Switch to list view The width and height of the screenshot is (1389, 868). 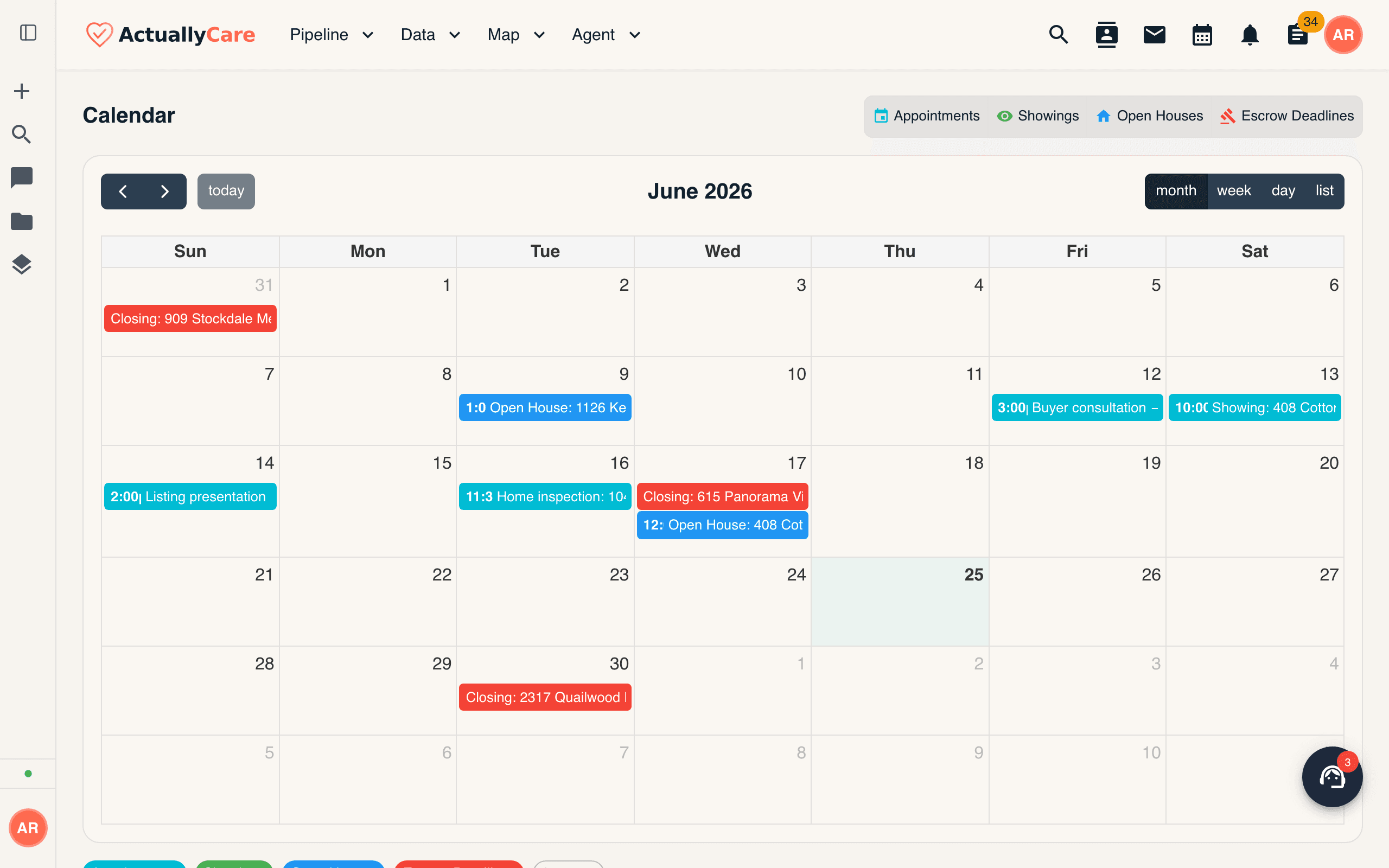(x=1324, y=191)
